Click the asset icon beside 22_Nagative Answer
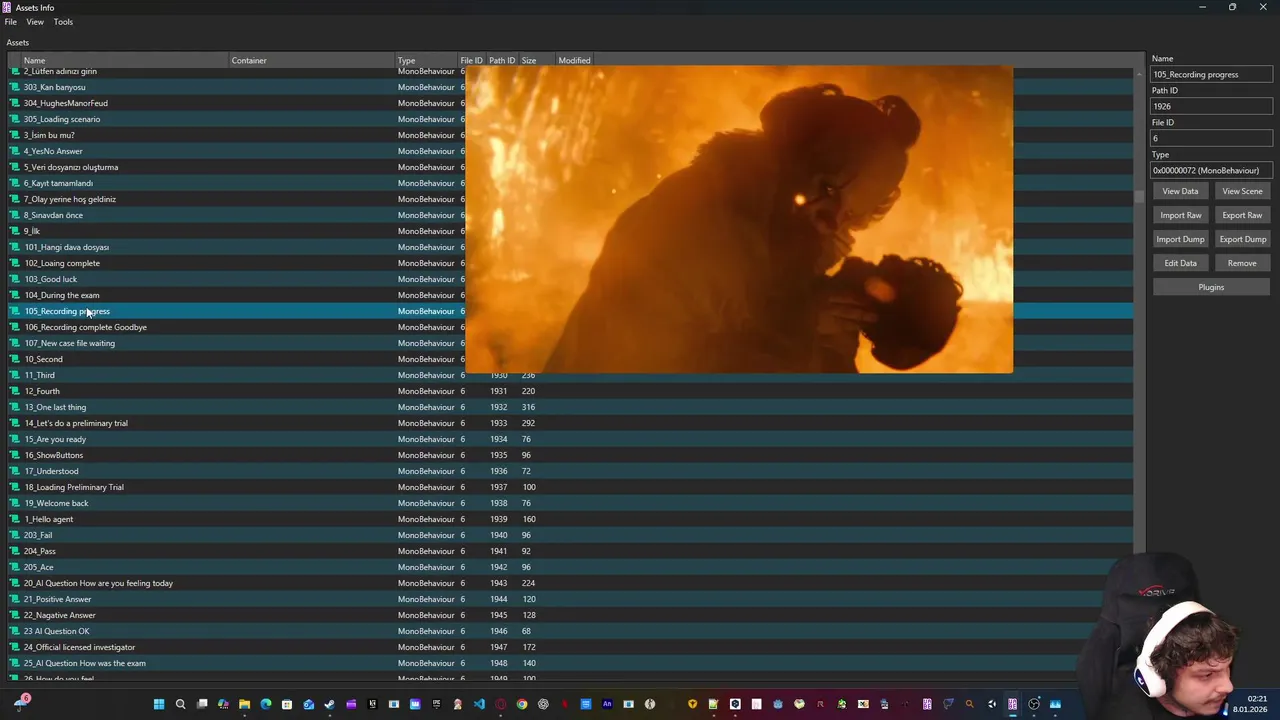This screenshot has width=1280, height=720. point(15,615)
